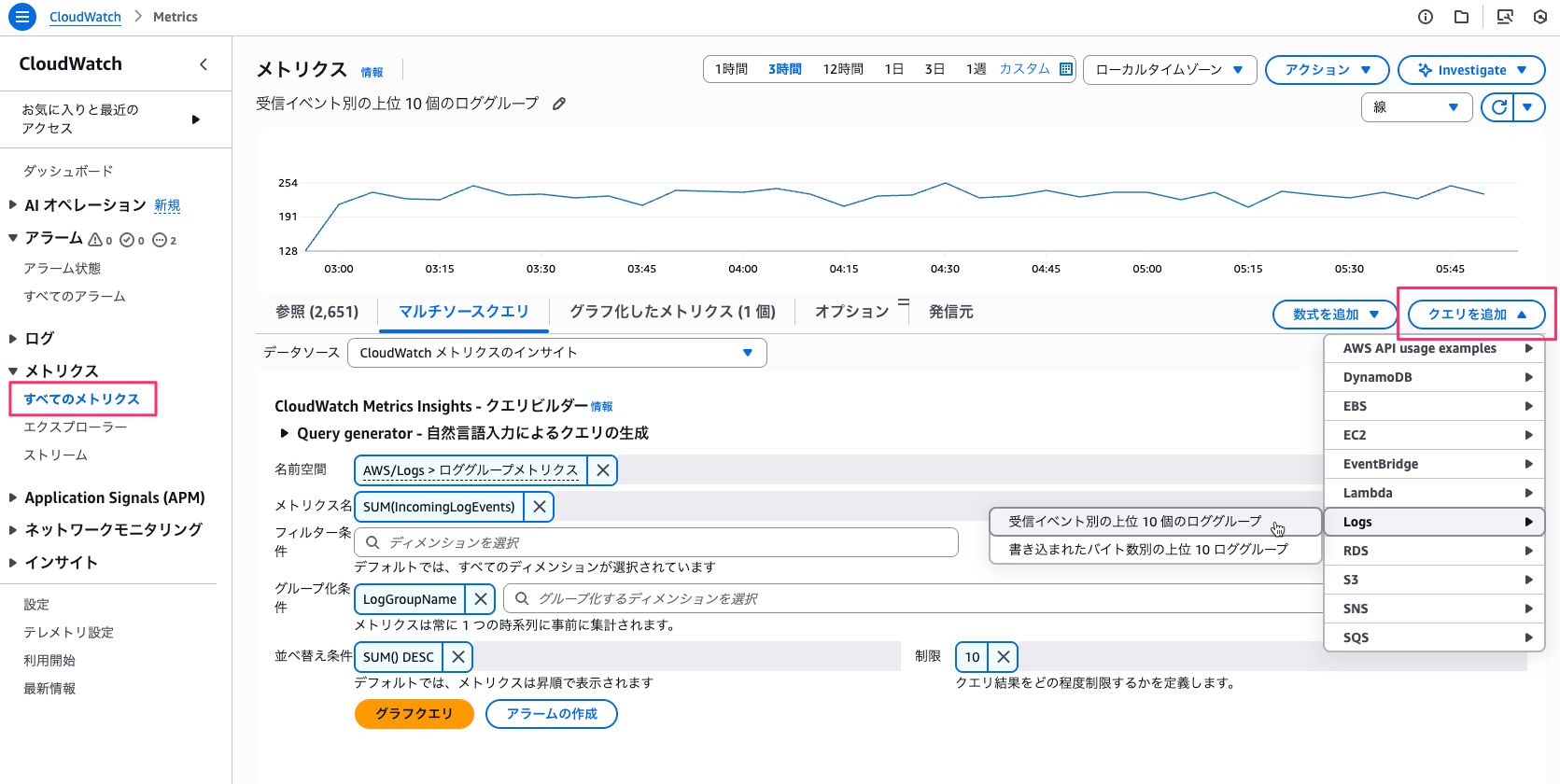Click the ディメンションを選択 filter field
This screenshot has width=1560, height=784.
click(656, 542)
